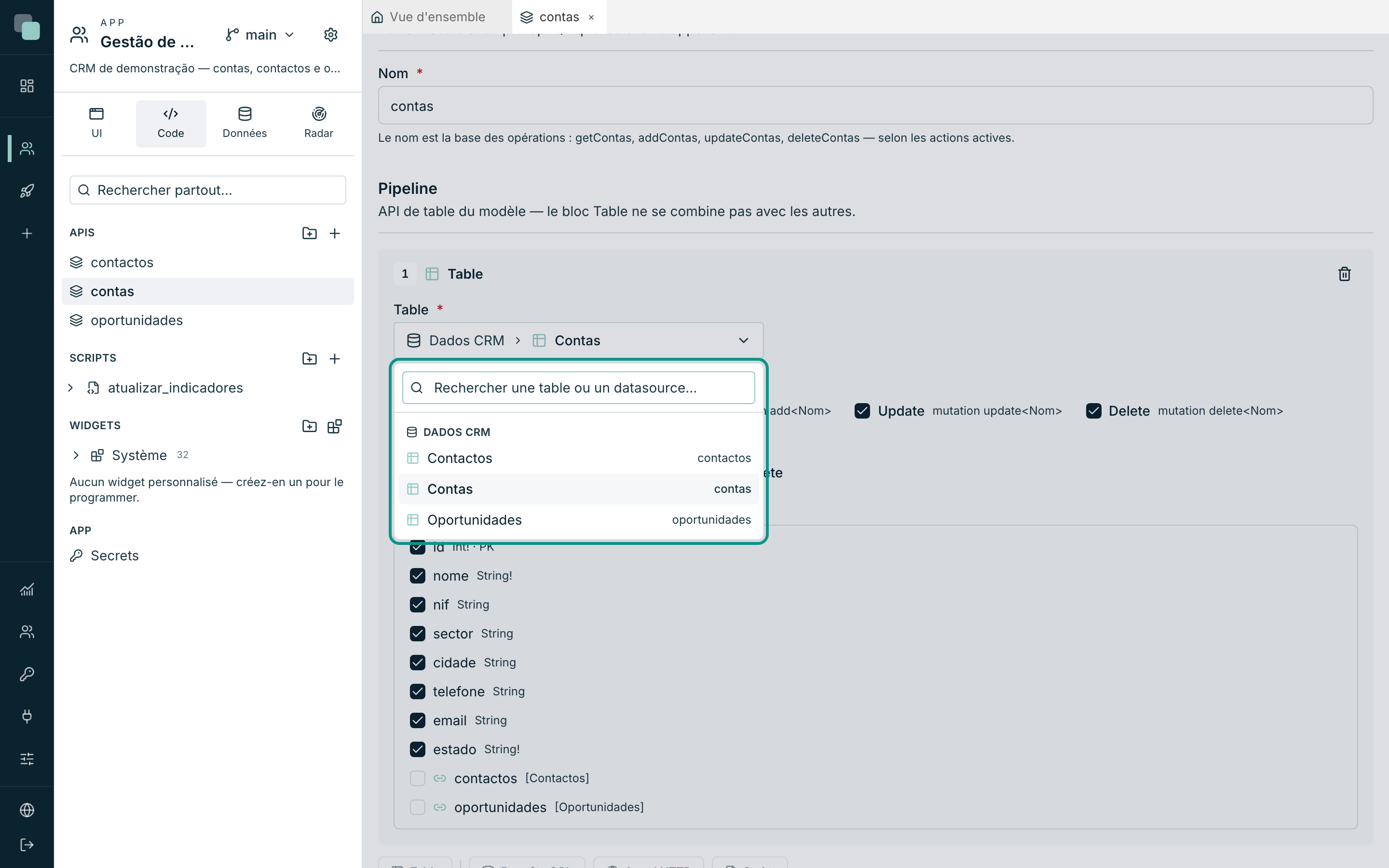This screenshot has height=868, width=1389.
Task: Choose Contactos table from dropdown list
Action: 578,458
